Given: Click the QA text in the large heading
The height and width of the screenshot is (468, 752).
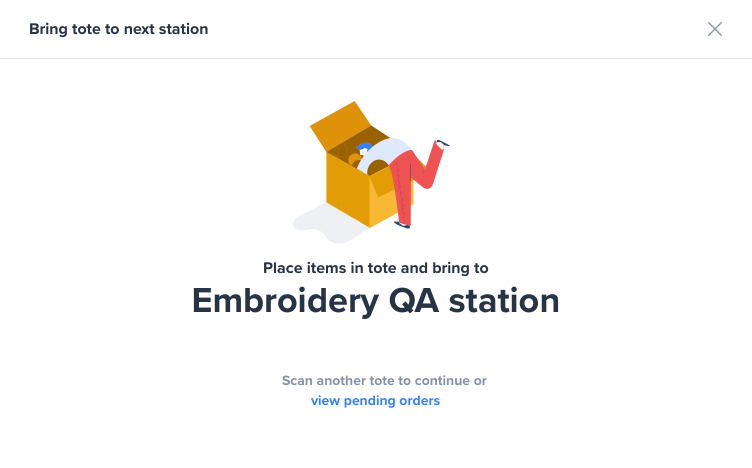Looking at the screenshot, I should point(413,301).
